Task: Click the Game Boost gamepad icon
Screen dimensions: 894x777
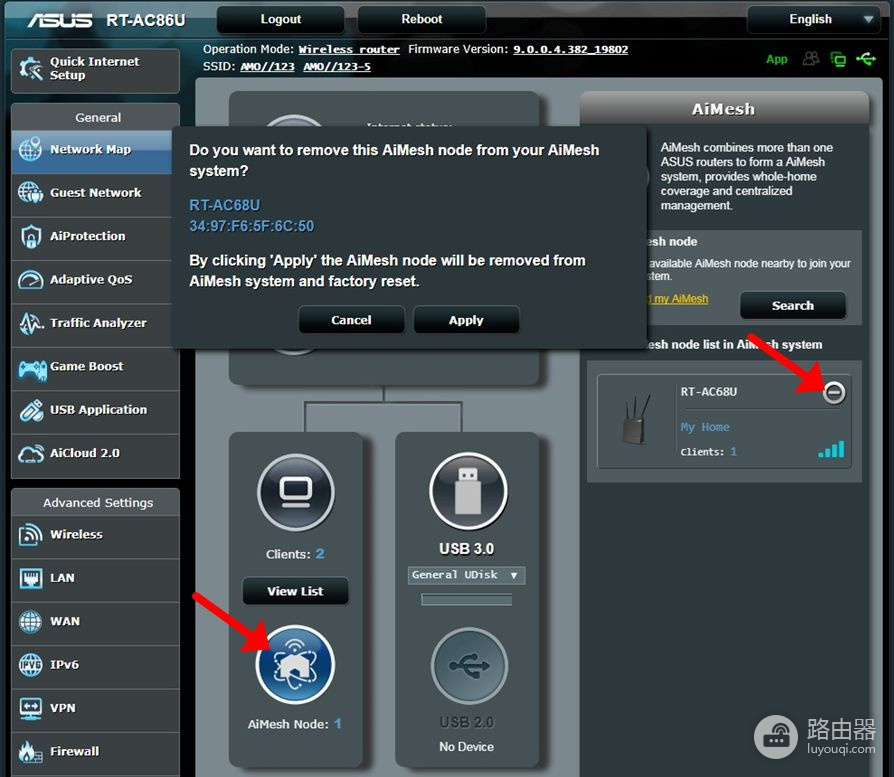Action: click(x=32, y=369)
